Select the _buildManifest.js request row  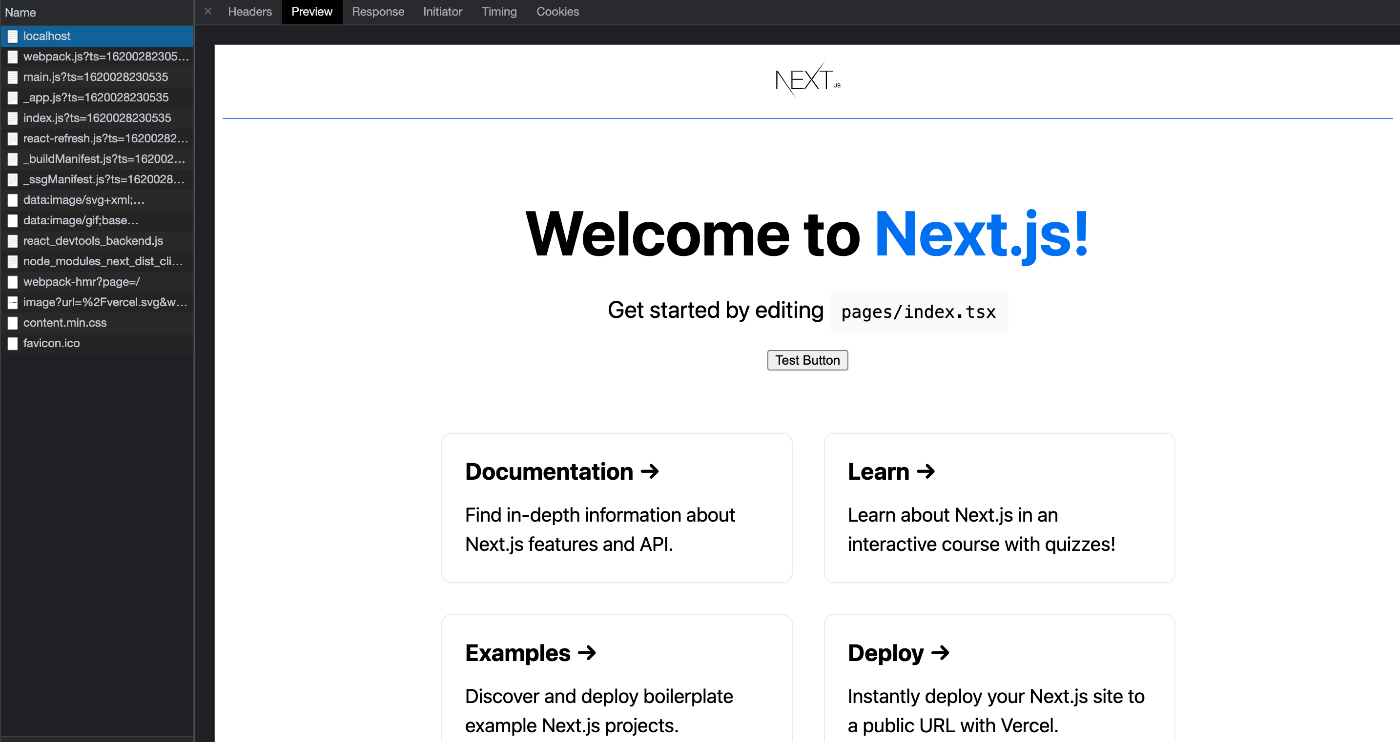coord(97,159)
